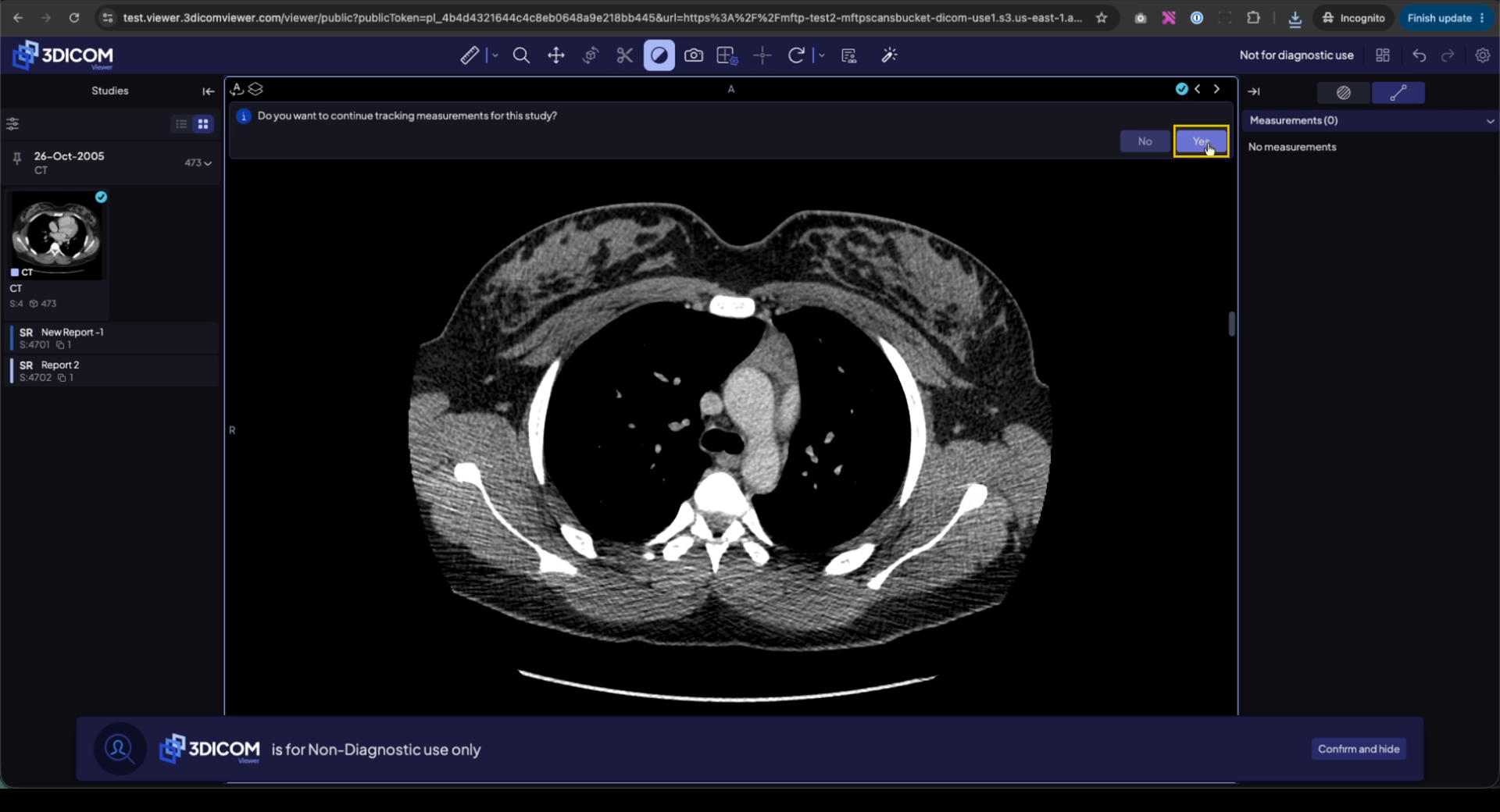Image resolution: width=1500 pixels, height=812 pixels.
Task: Bookmark this page with the star
Action: [x=1102, y=18]
